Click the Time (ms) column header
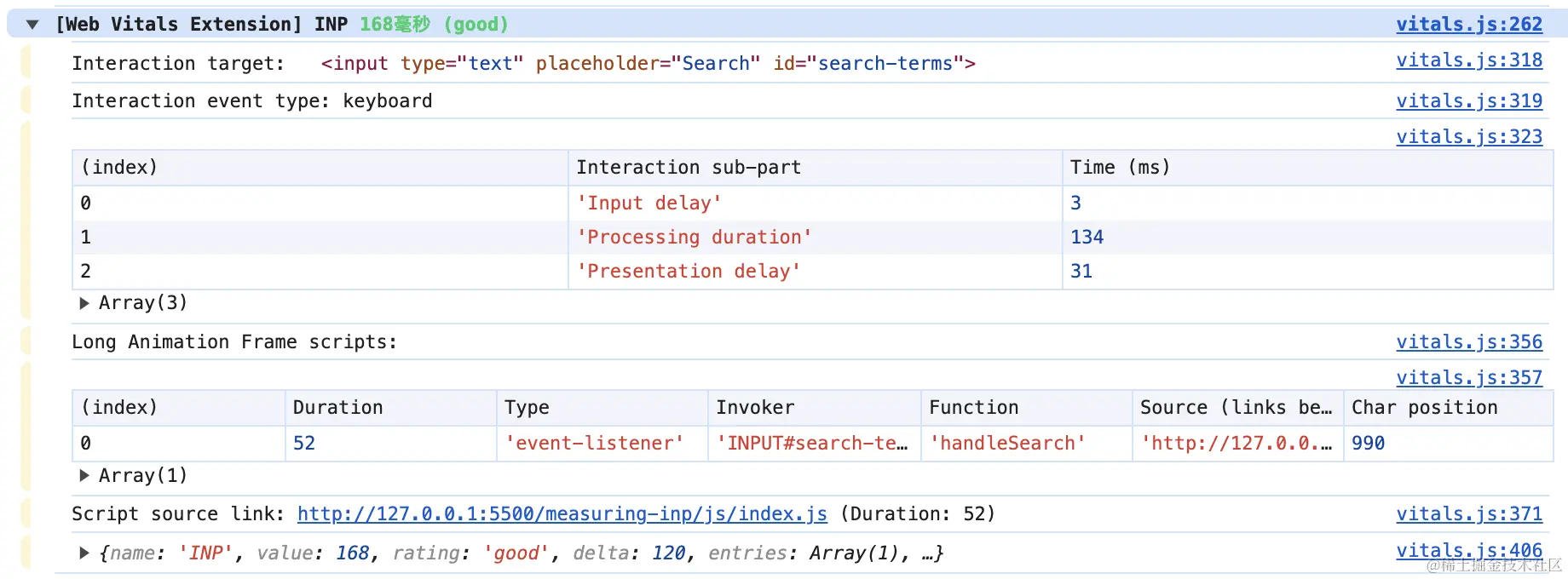The image size is (1568, 579). [x=1120, y=168]
